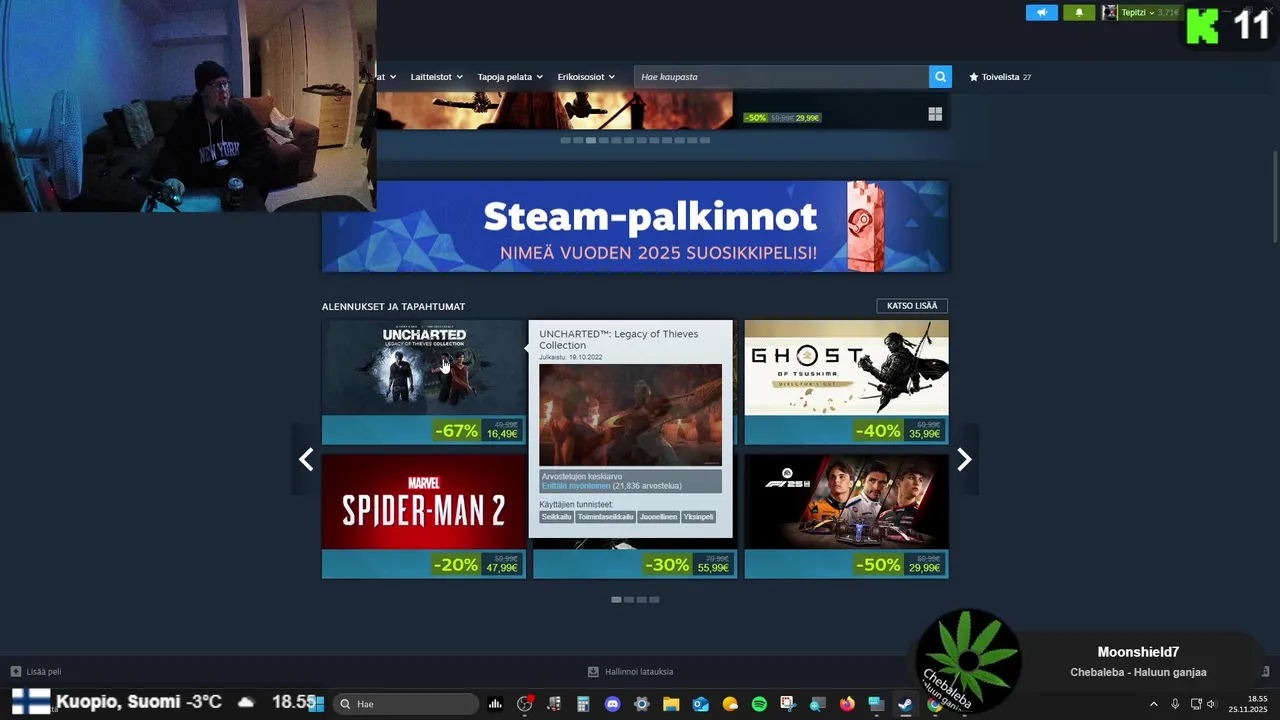Expand the Laitteistot dropdown menu
The width and height of the screenshot is (1280, 720).
coord(437,77)
